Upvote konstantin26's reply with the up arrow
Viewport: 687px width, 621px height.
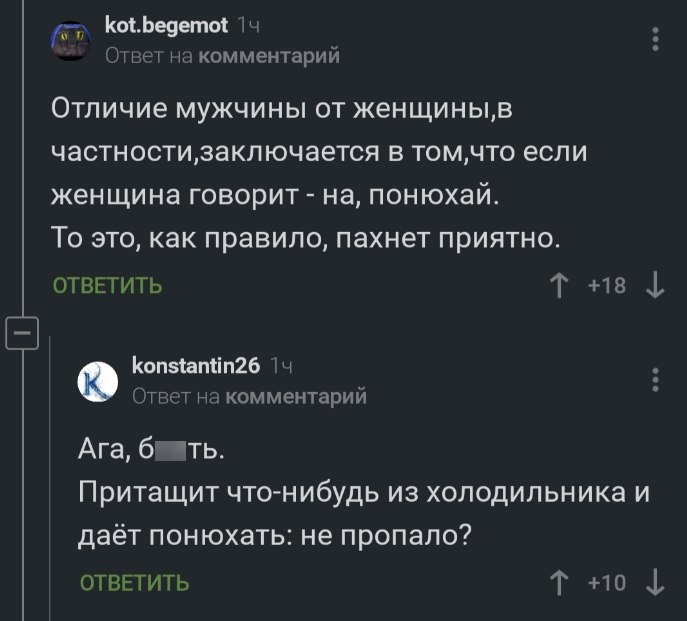559,583
